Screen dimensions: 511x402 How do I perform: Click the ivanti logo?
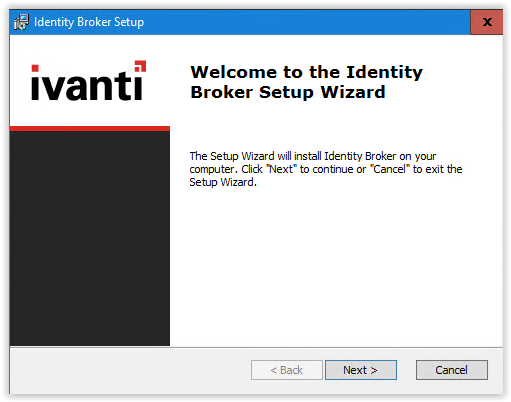(89, 80)
